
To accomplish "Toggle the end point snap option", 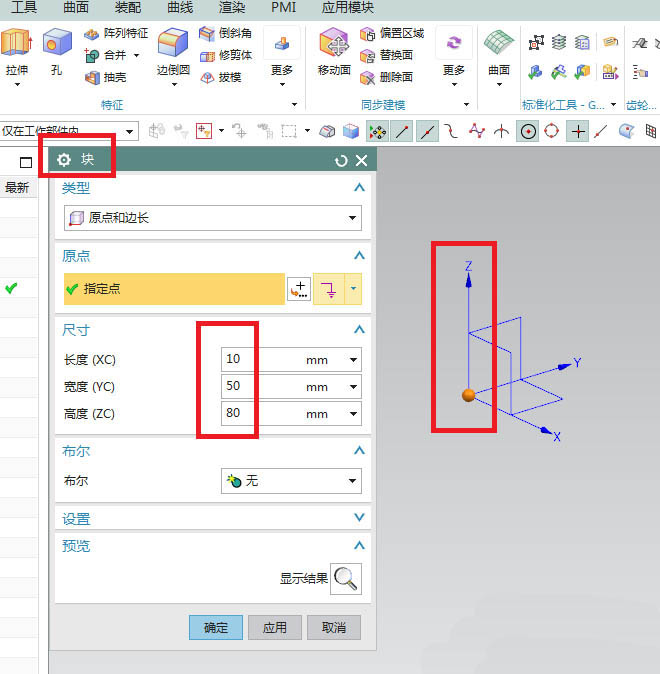I will 402,132.
